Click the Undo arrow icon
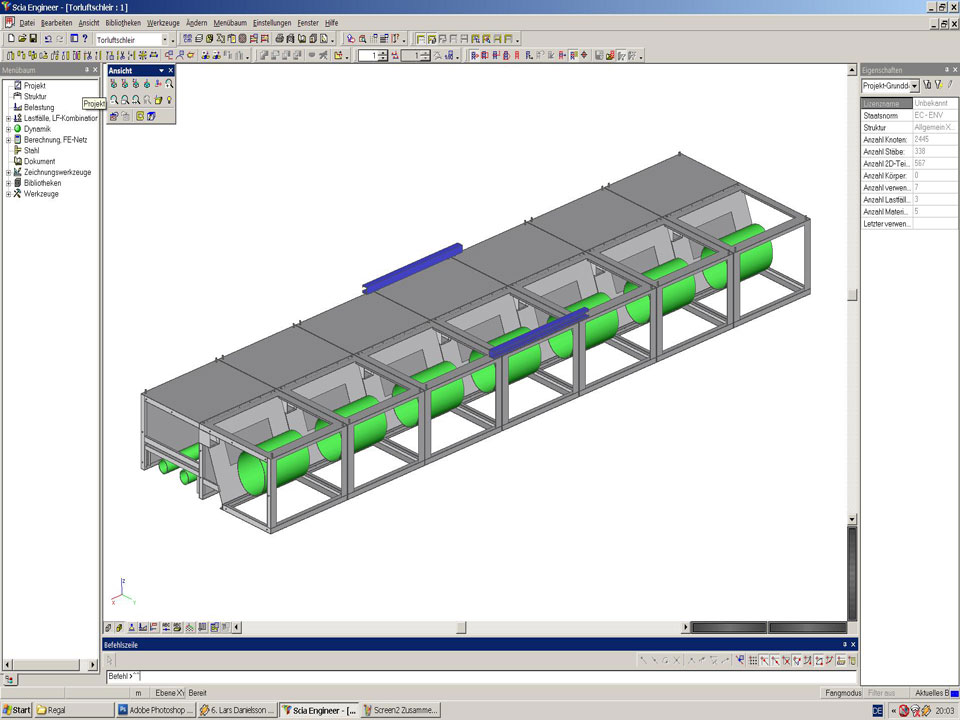The image size is (960, 720). point(47,39)
